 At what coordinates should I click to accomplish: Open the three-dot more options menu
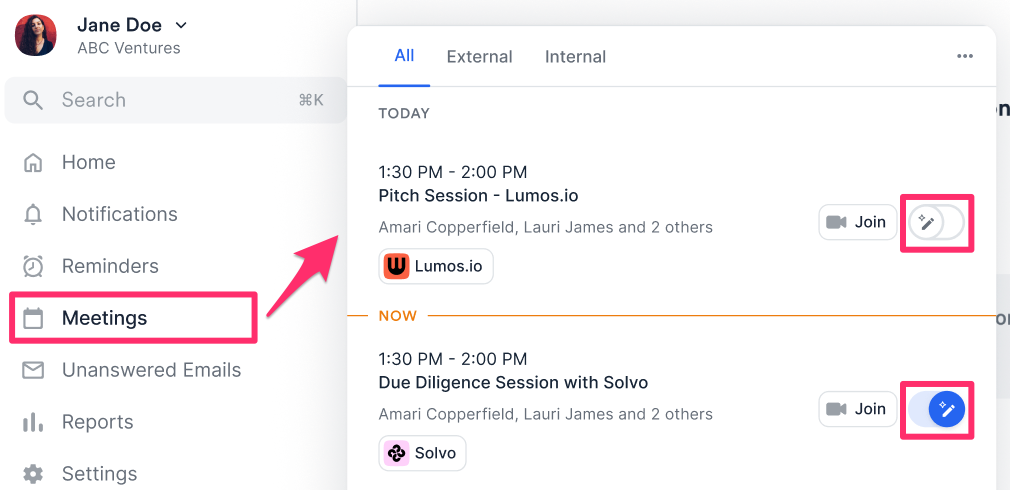965,57
